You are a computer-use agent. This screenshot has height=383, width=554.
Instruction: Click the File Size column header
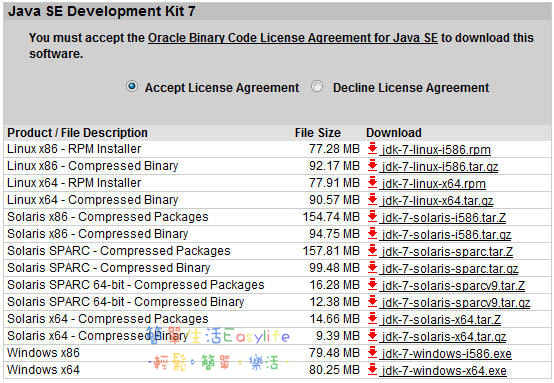(318, 133)
